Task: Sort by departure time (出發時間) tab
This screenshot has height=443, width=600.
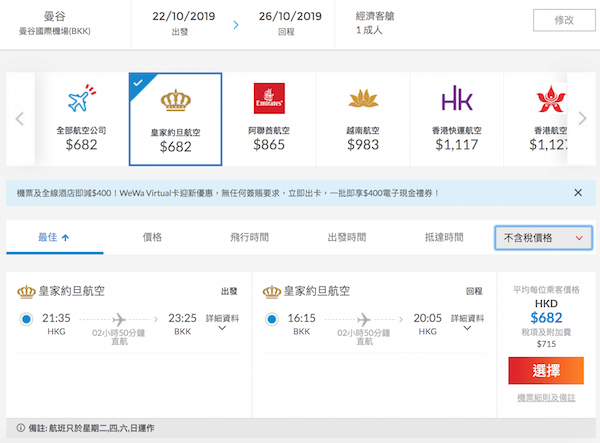Action: (x=346, y=238)
